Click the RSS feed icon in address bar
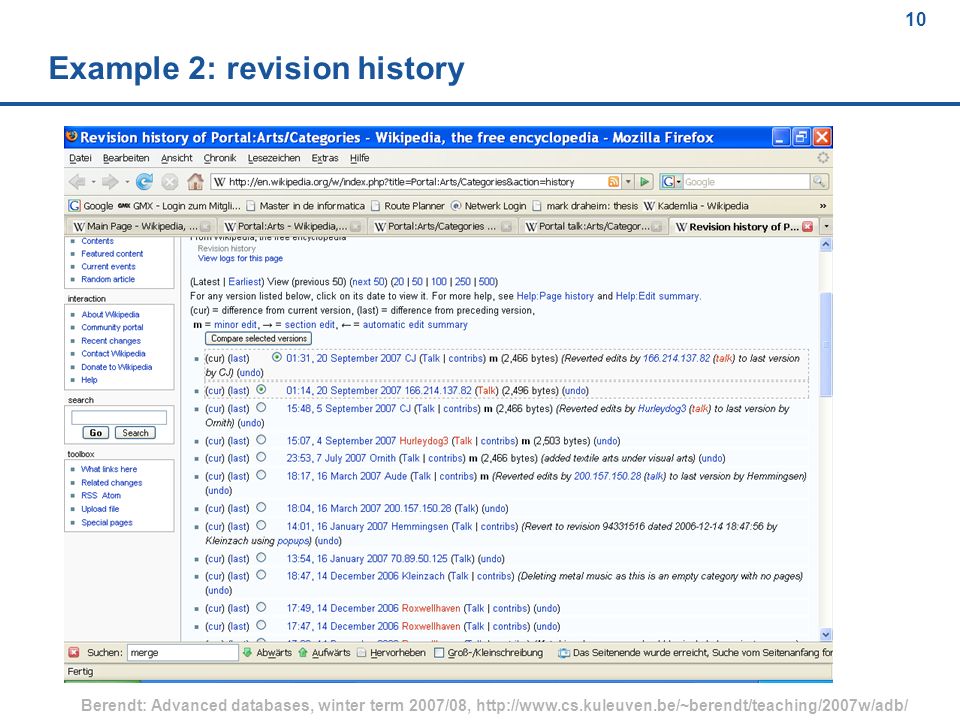Image resolution: width=960 pixels, height=720 pixels. [613, 182]
